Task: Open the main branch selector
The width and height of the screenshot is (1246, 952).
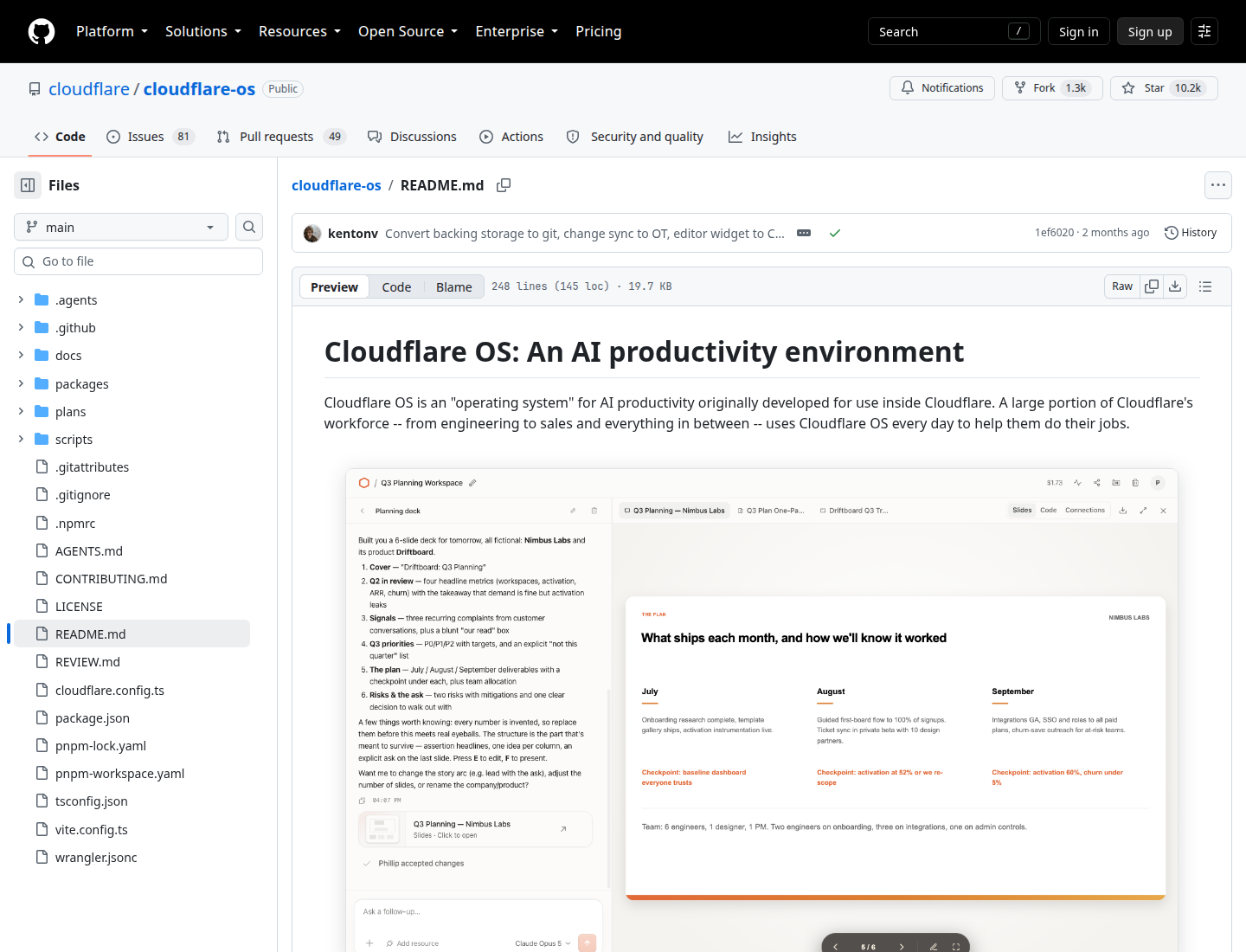Action: tap(121, 227)
